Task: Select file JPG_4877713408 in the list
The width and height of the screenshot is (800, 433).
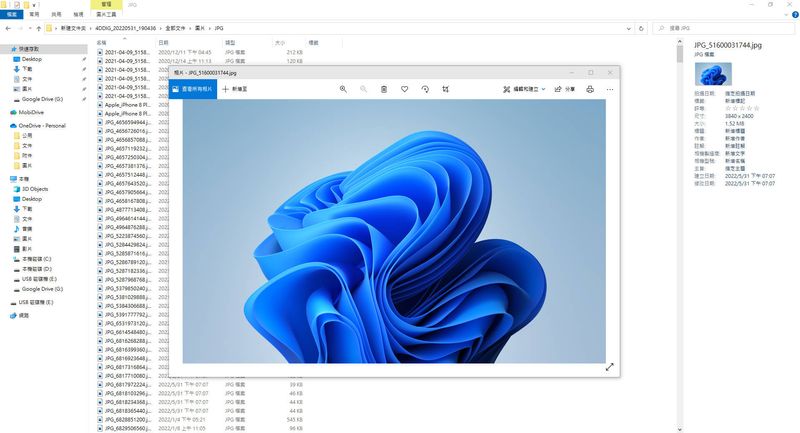Action: [x=128, y=210]
